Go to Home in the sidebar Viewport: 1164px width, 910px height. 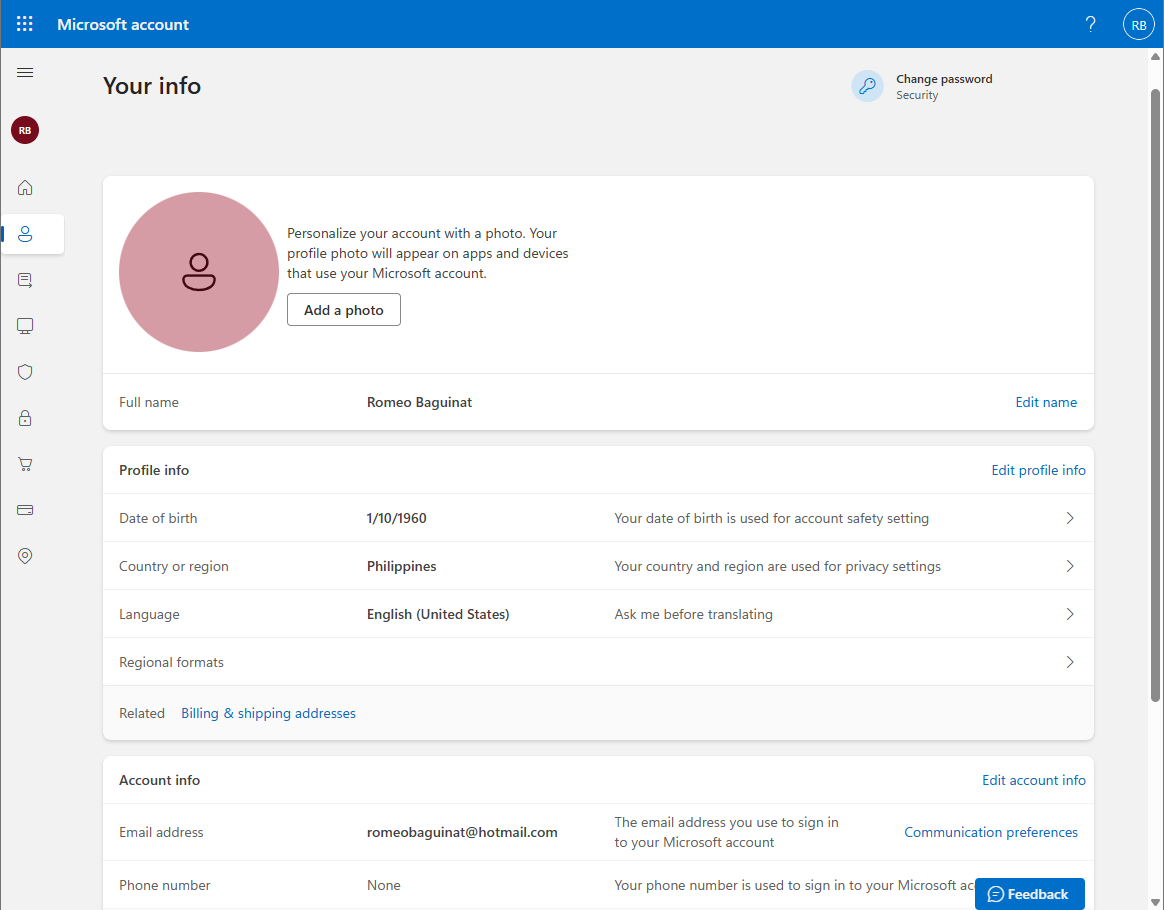coord(25,188)
